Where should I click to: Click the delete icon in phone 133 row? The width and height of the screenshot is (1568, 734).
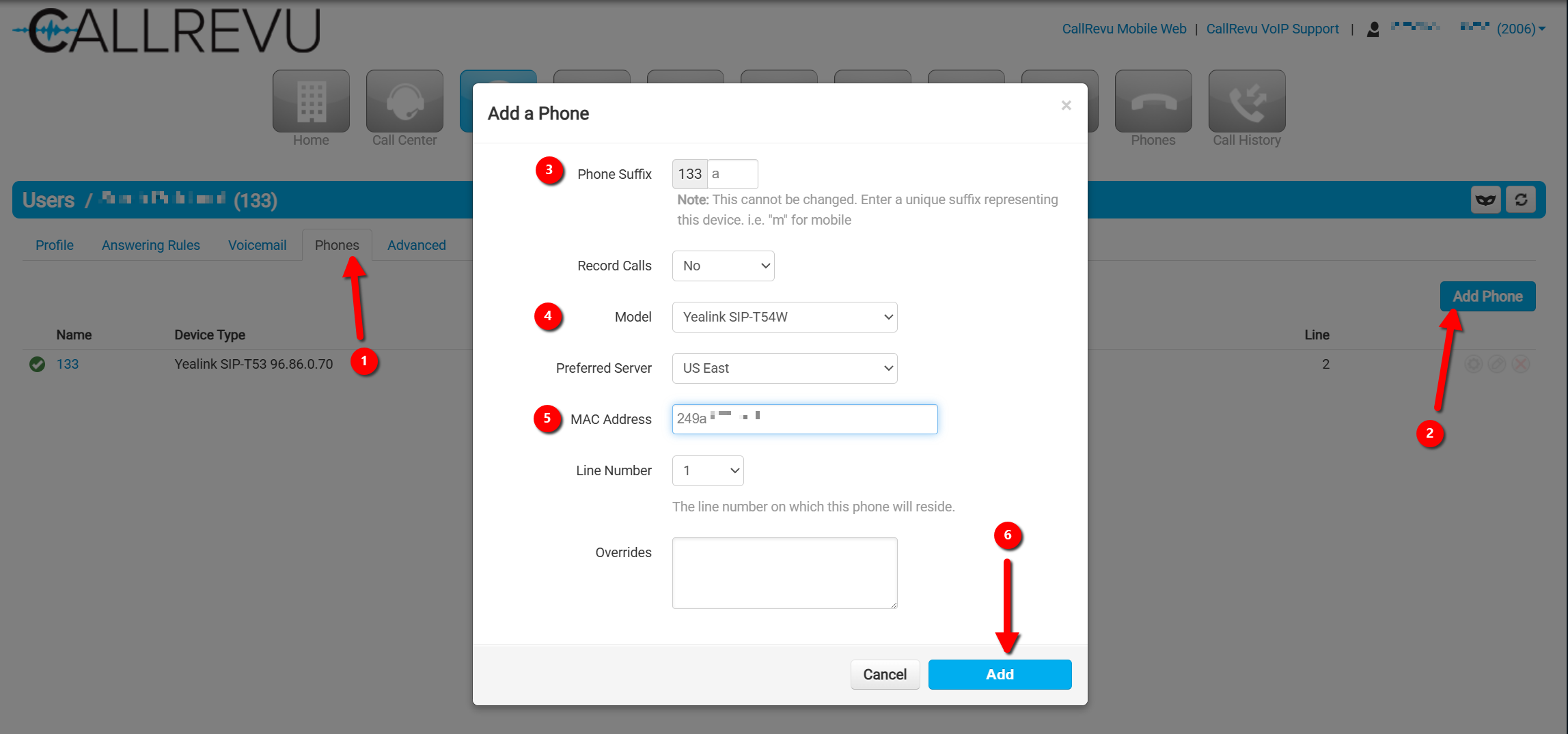[1521, 364]
